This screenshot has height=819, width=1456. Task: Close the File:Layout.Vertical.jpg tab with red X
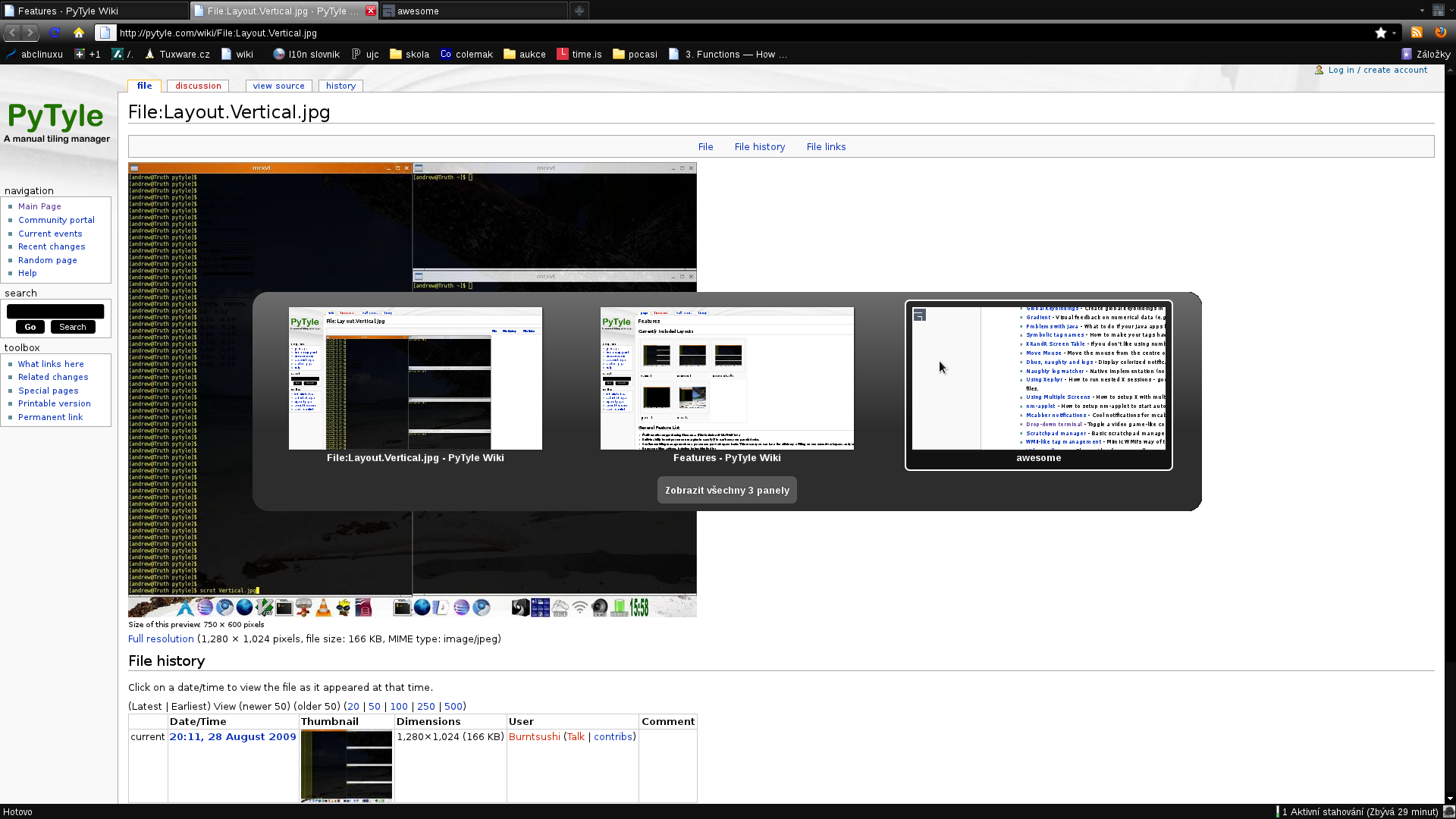pos(371,11)
